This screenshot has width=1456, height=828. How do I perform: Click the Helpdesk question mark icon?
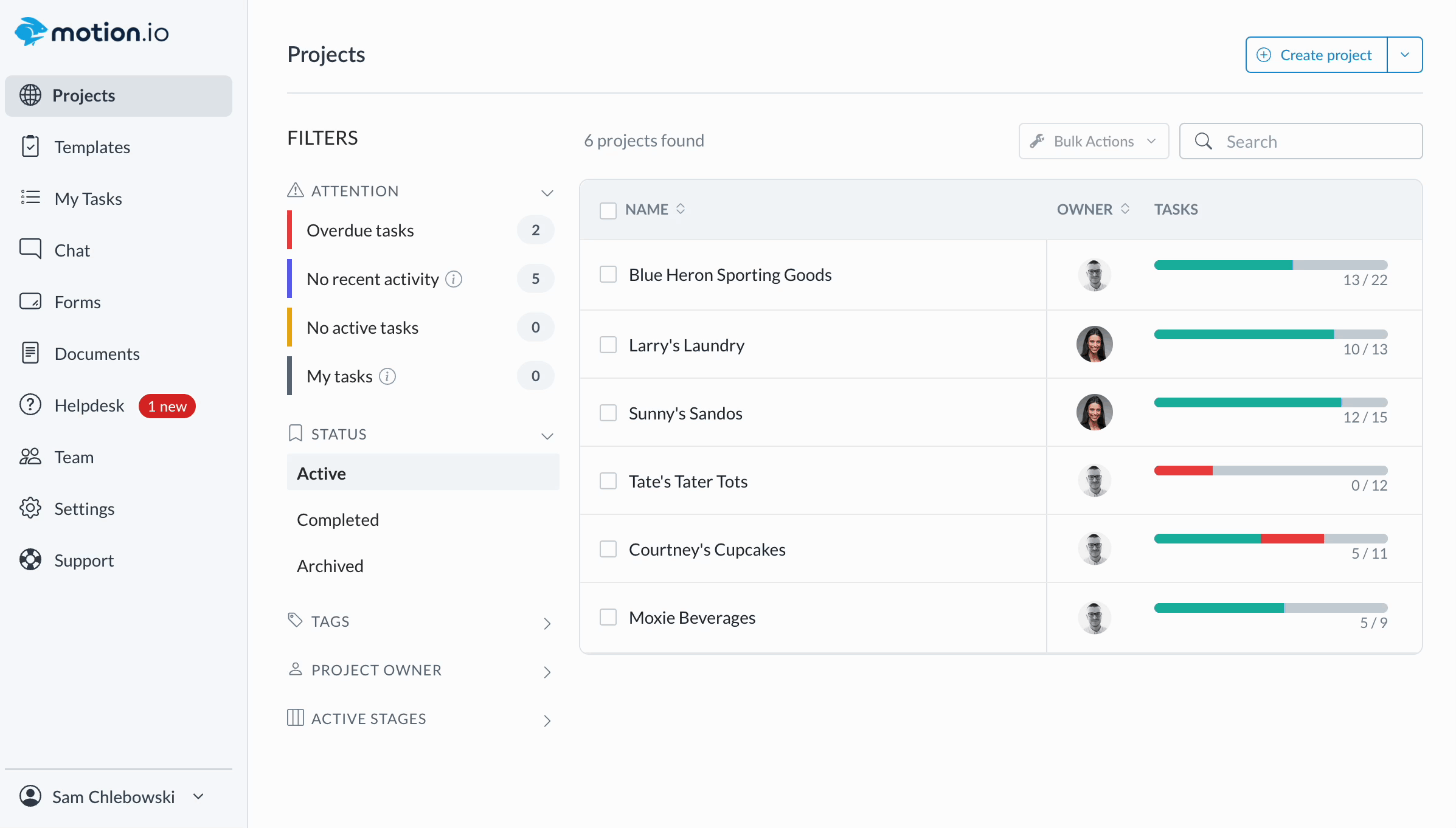(x=30, y=405)
